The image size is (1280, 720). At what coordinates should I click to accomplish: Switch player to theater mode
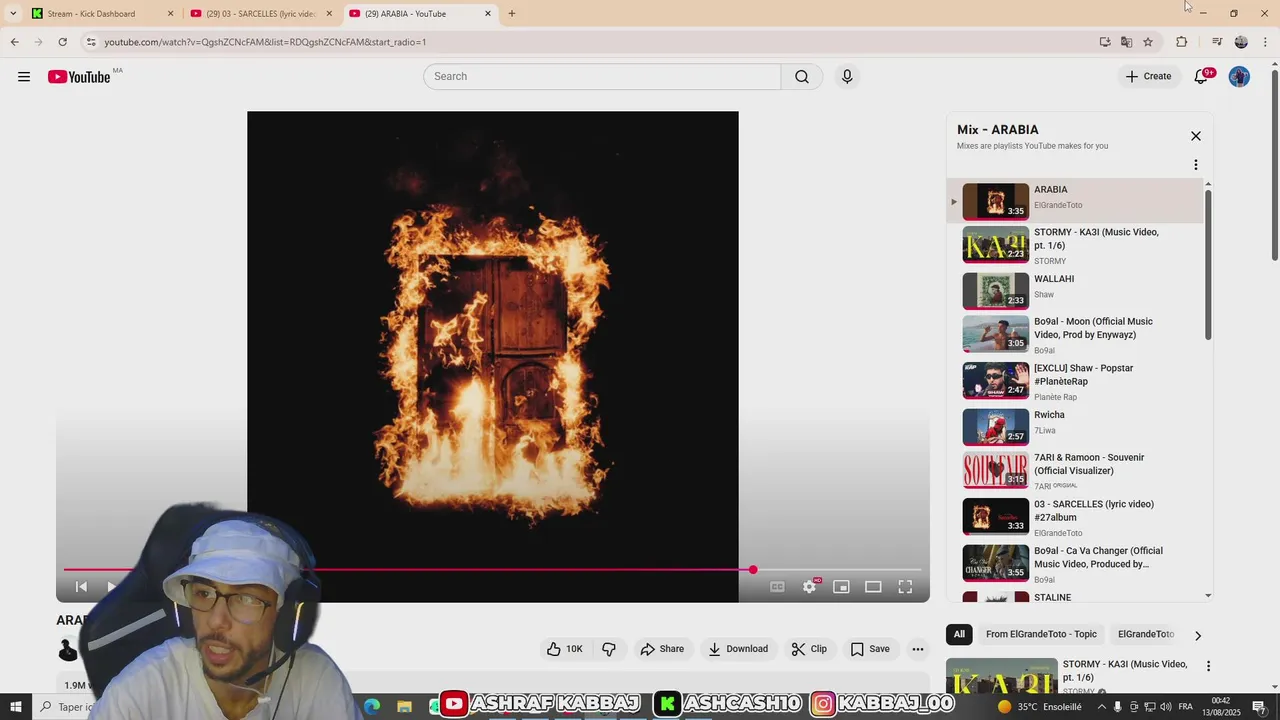coord(873,587)
